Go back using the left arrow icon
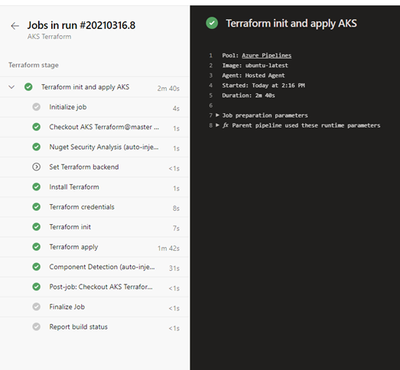 [15, 26]
